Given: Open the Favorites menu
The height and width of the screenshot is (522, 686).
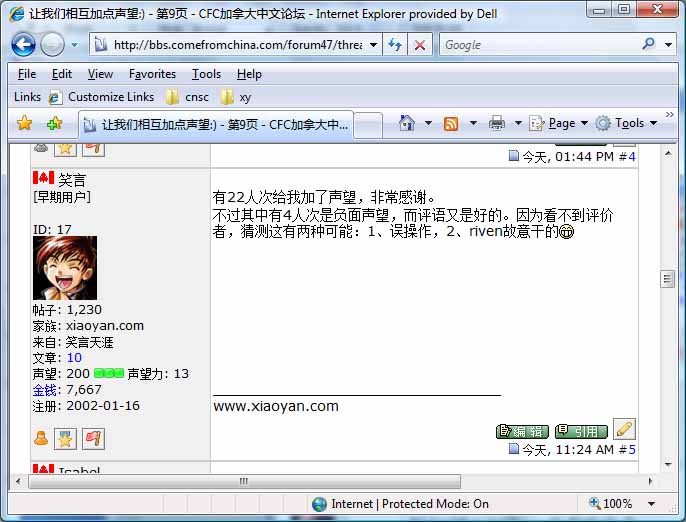Looking at the screenshot, I should click(x=152, y=74).
